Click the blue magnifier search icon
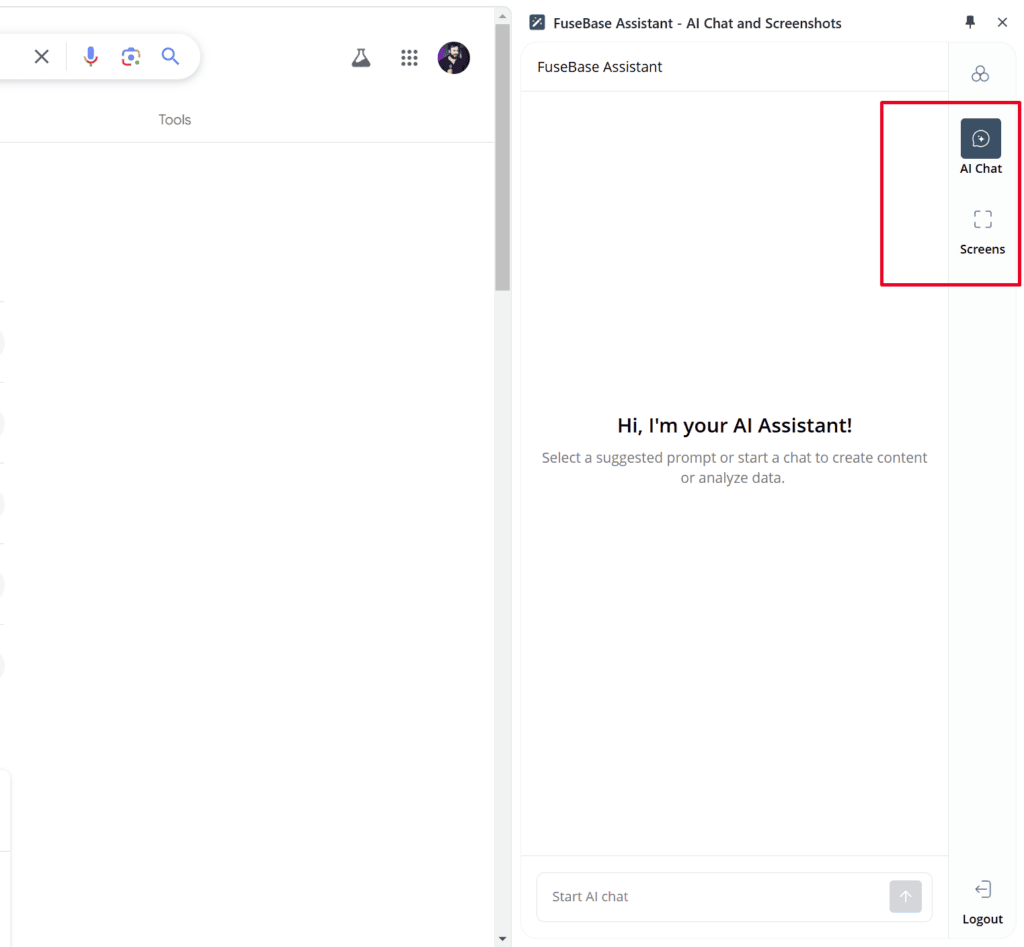Viewport: 1024px width, 947px height. (x=171, y=57)
